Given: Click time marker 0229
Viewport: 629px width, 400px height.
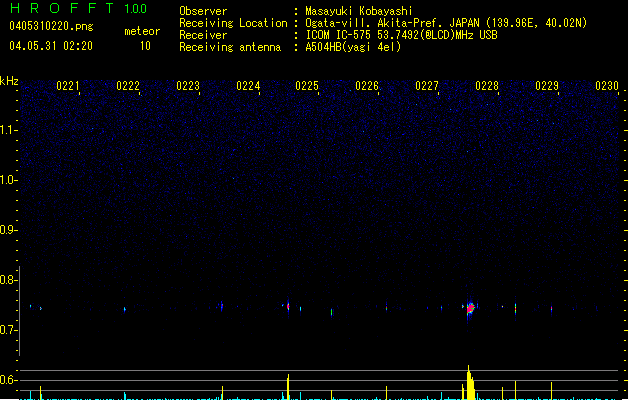Looking at the screenshot, I should coord(547,86).
